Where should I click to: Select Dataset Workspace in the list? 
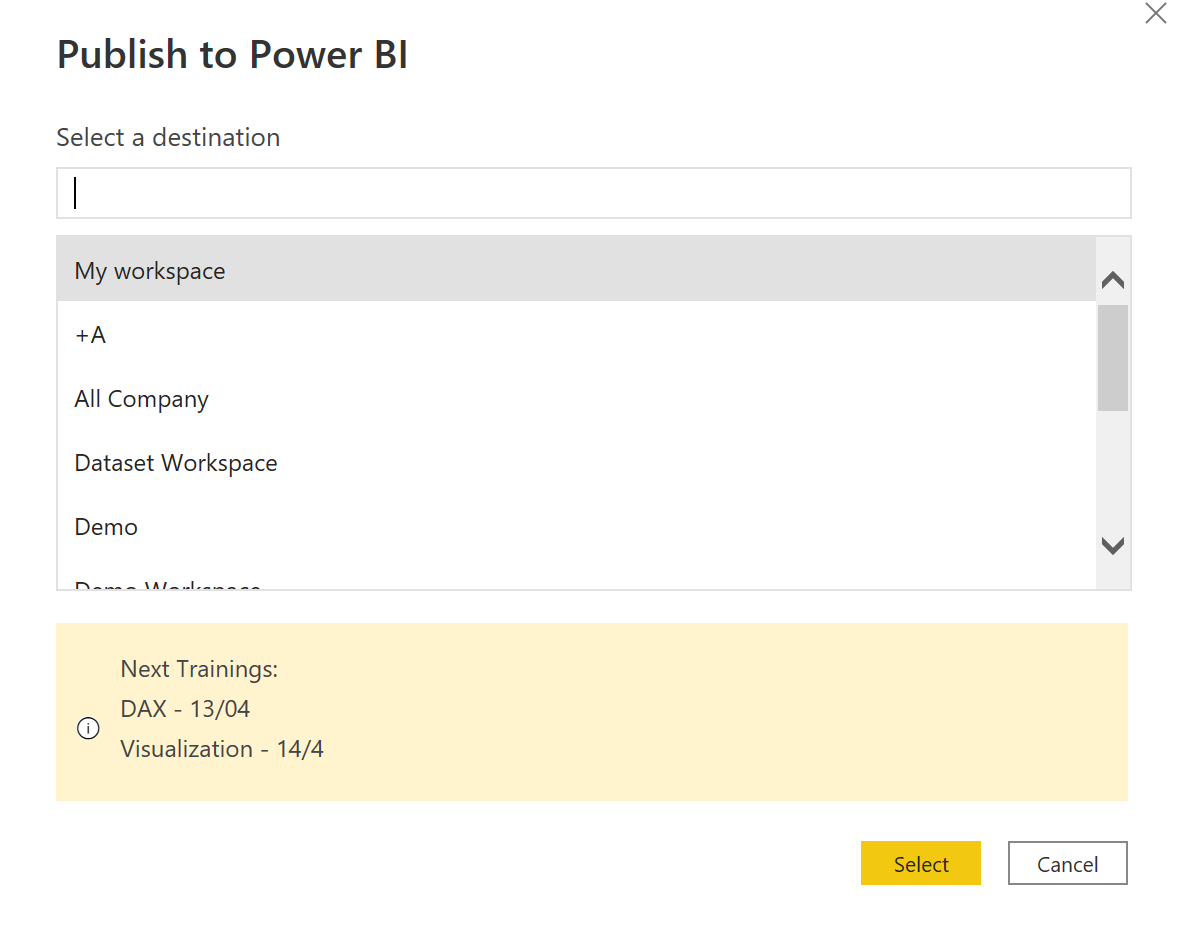[576, 462]
